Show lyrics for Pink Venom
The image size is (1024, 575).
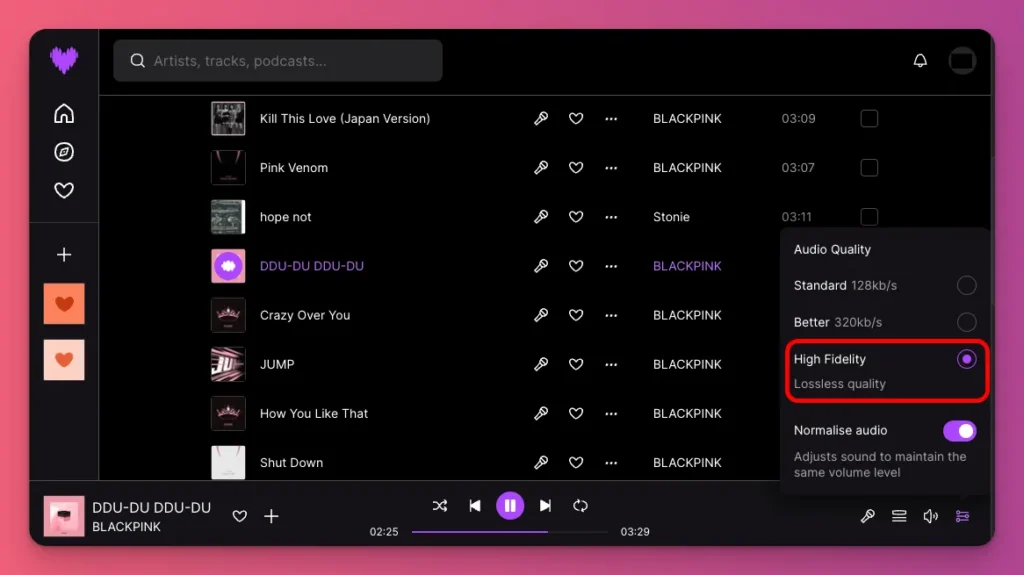coord(541,167)
